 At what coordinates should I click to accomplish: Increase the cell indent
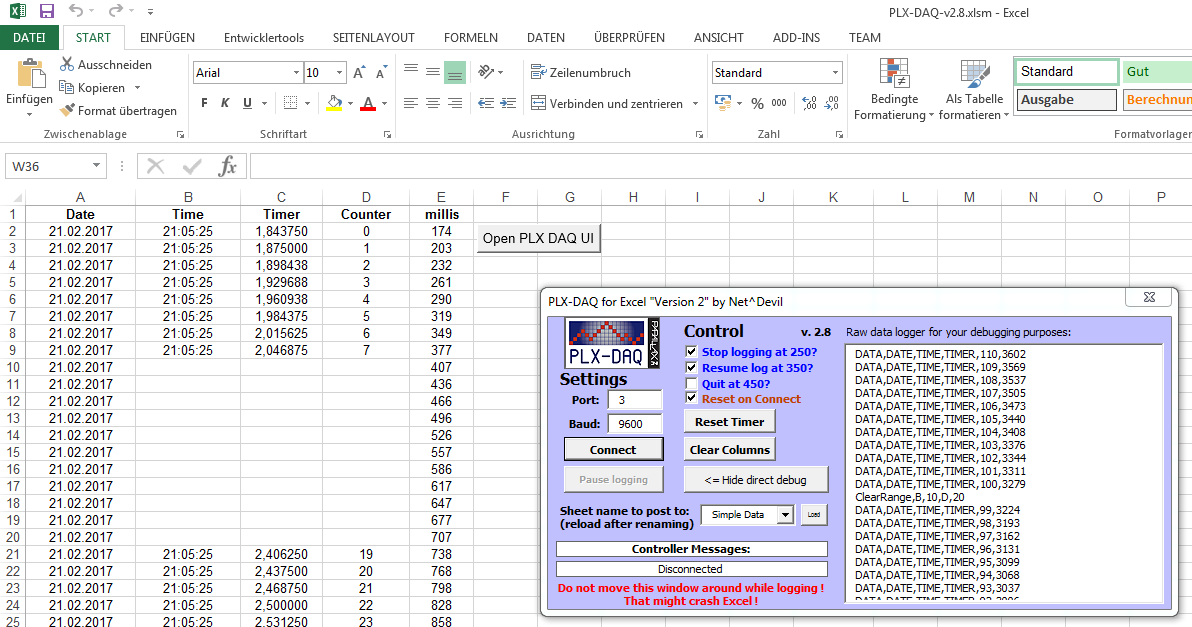[x=509, y=103]
